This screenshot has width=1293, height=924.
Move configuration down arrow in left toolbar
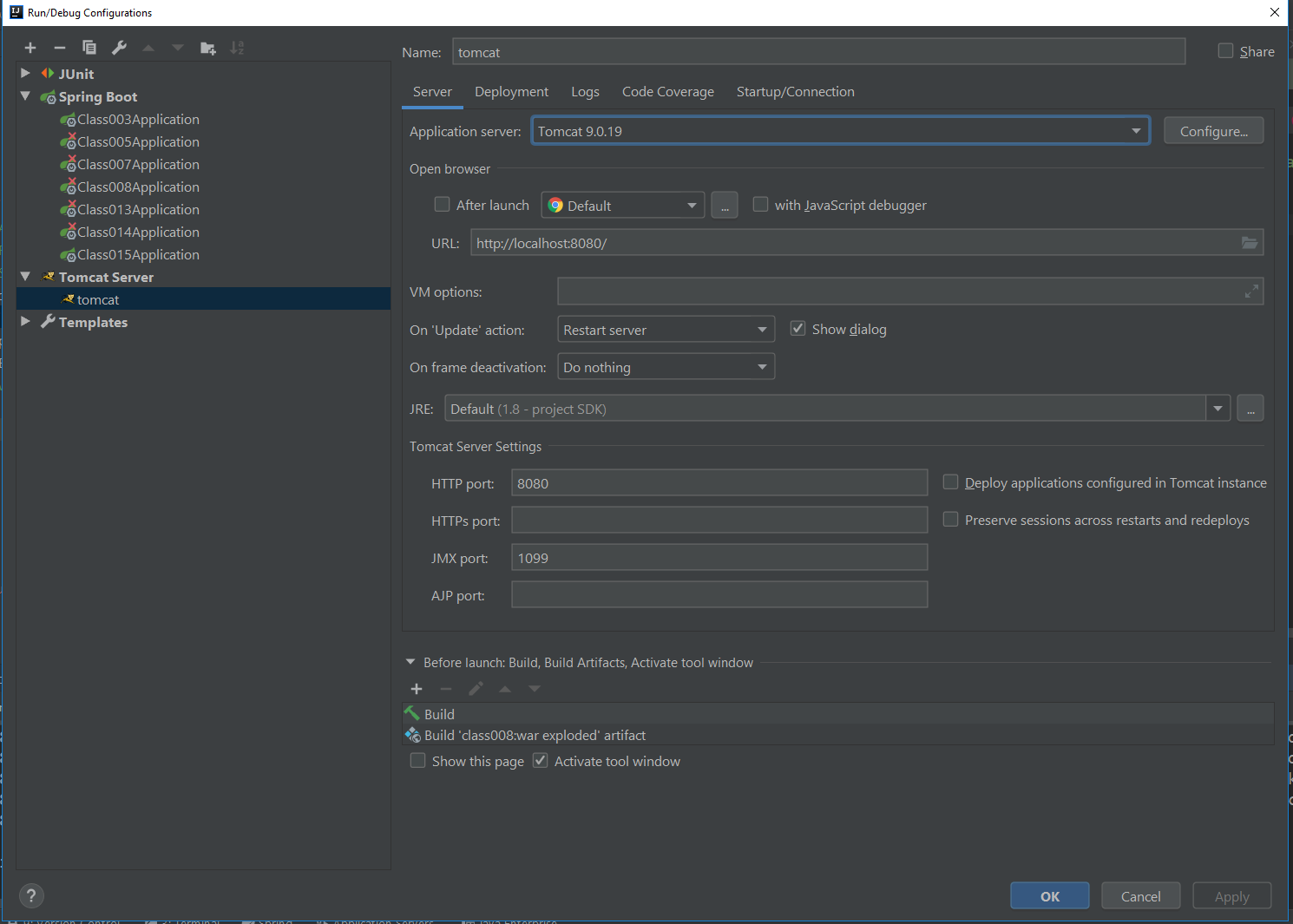178,48
